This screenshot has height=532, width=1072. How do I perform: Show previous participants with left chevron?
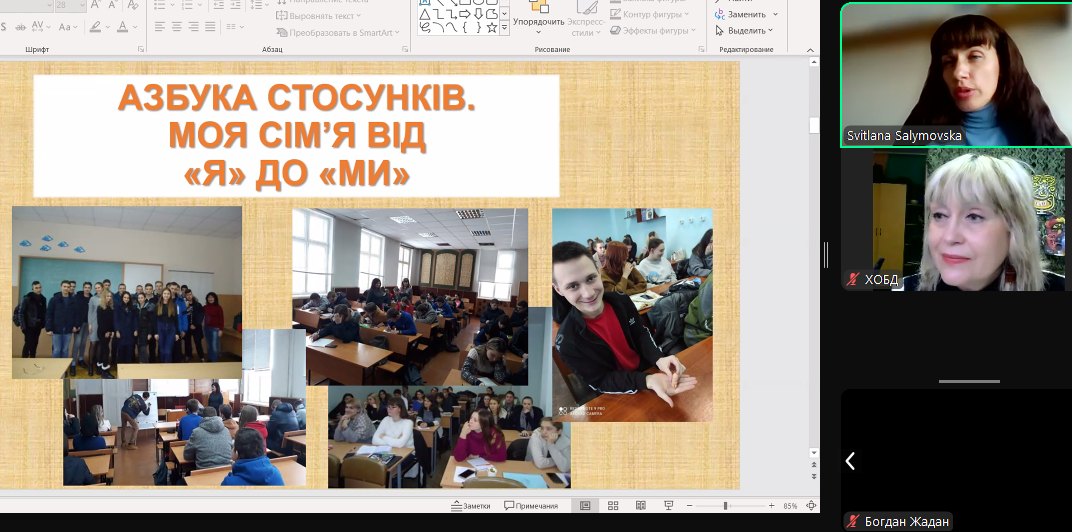click(850, 462)
